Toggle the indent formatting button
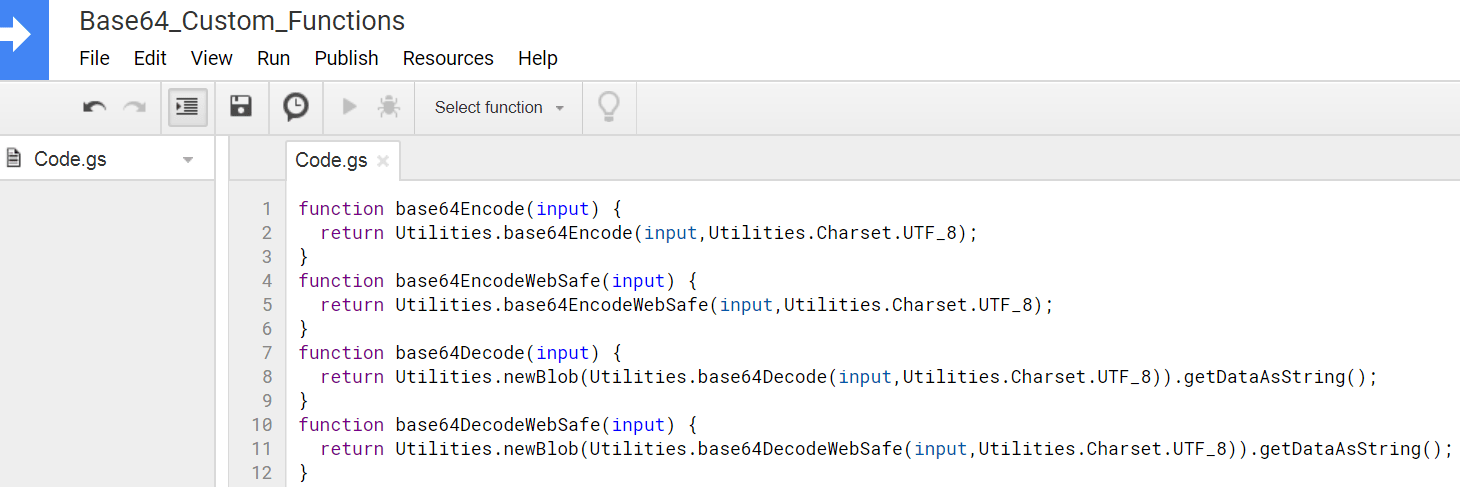The height and width of the screenshot is (487, 1460). click(x=187, y=107)
